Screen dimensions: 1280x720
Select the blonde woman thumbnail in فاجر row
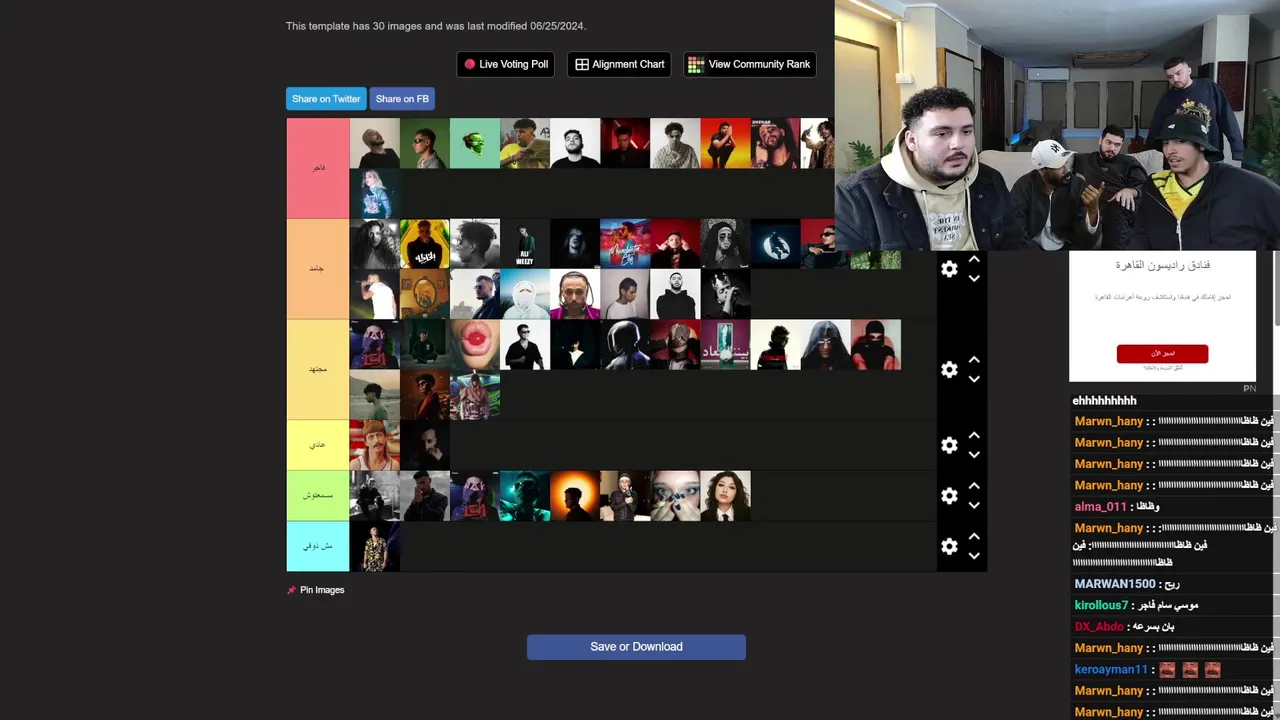[375, 194]
